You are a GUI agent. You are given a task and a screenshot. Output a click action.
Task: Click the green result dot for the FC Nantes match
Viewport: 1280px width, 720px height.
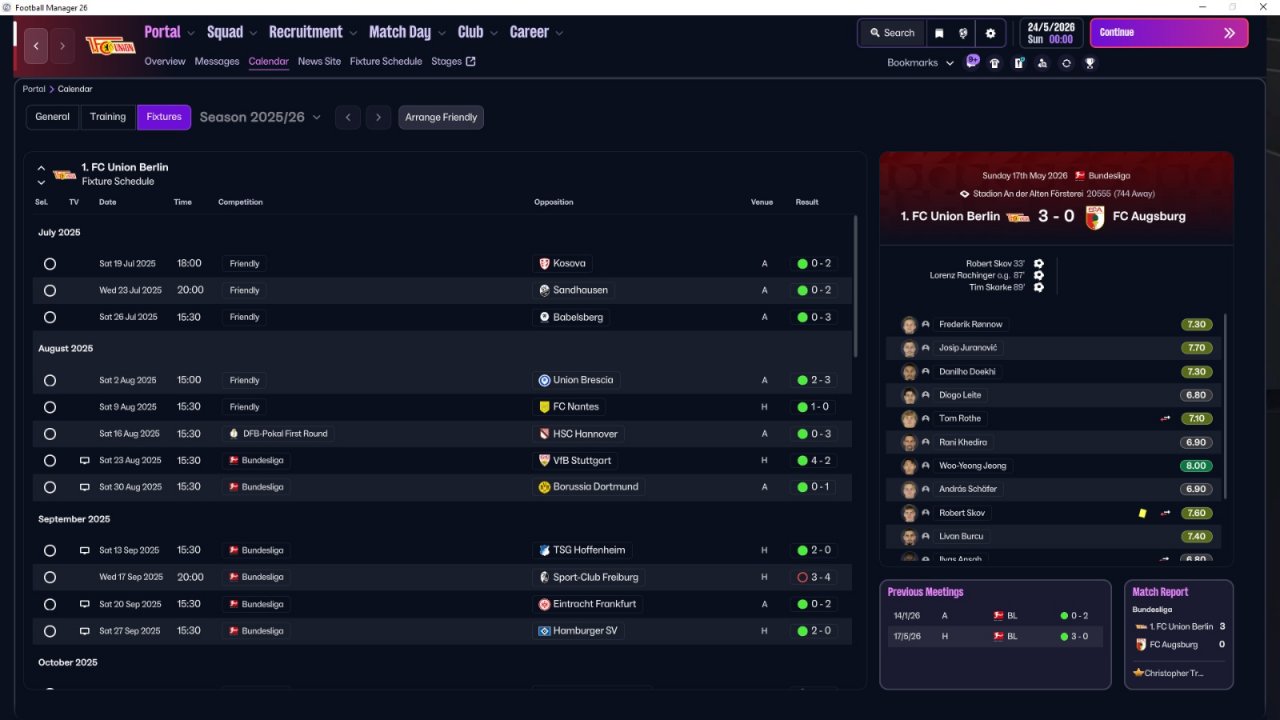coord(802,407)
